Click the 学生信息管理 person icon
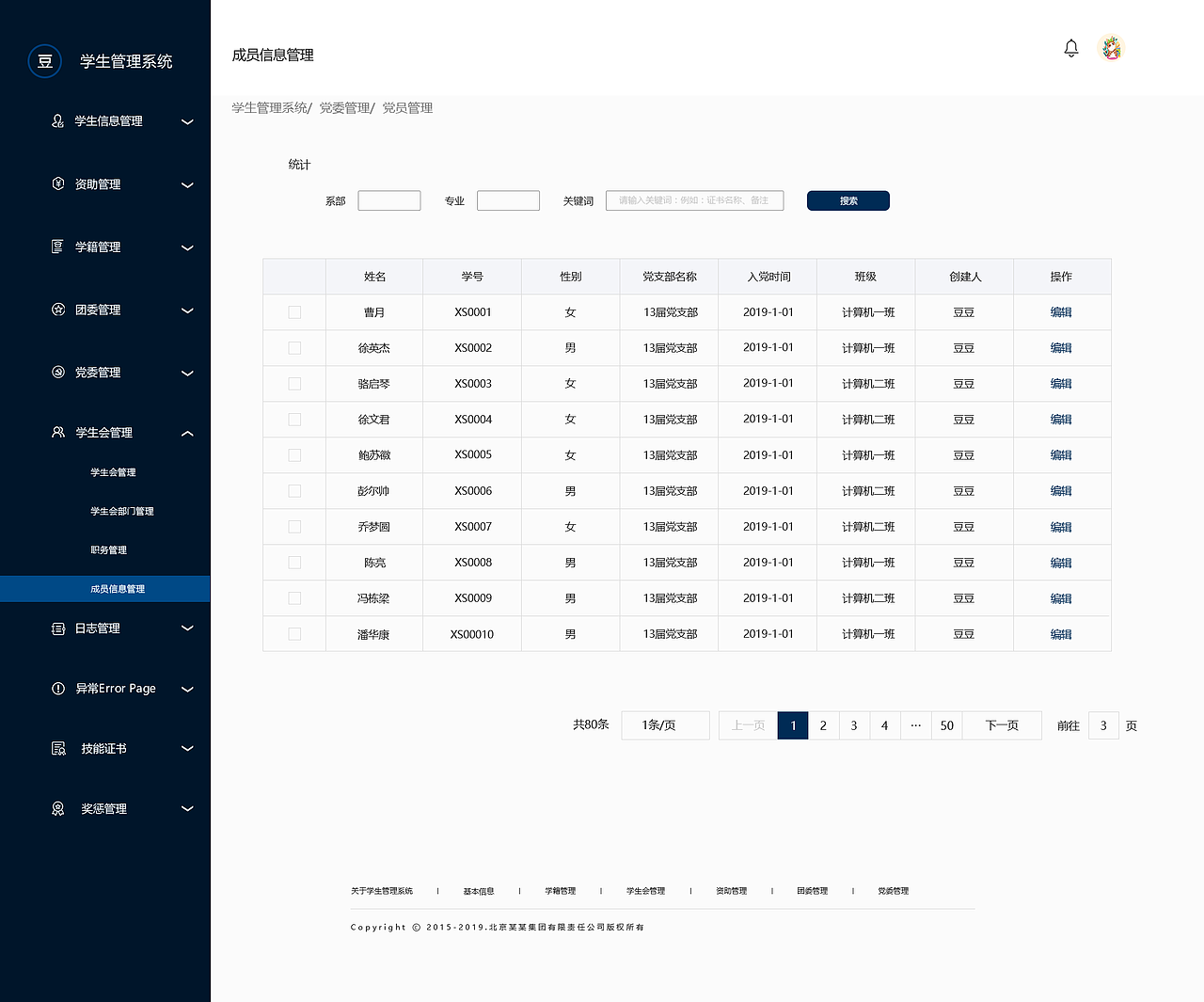 click(57, 121)
